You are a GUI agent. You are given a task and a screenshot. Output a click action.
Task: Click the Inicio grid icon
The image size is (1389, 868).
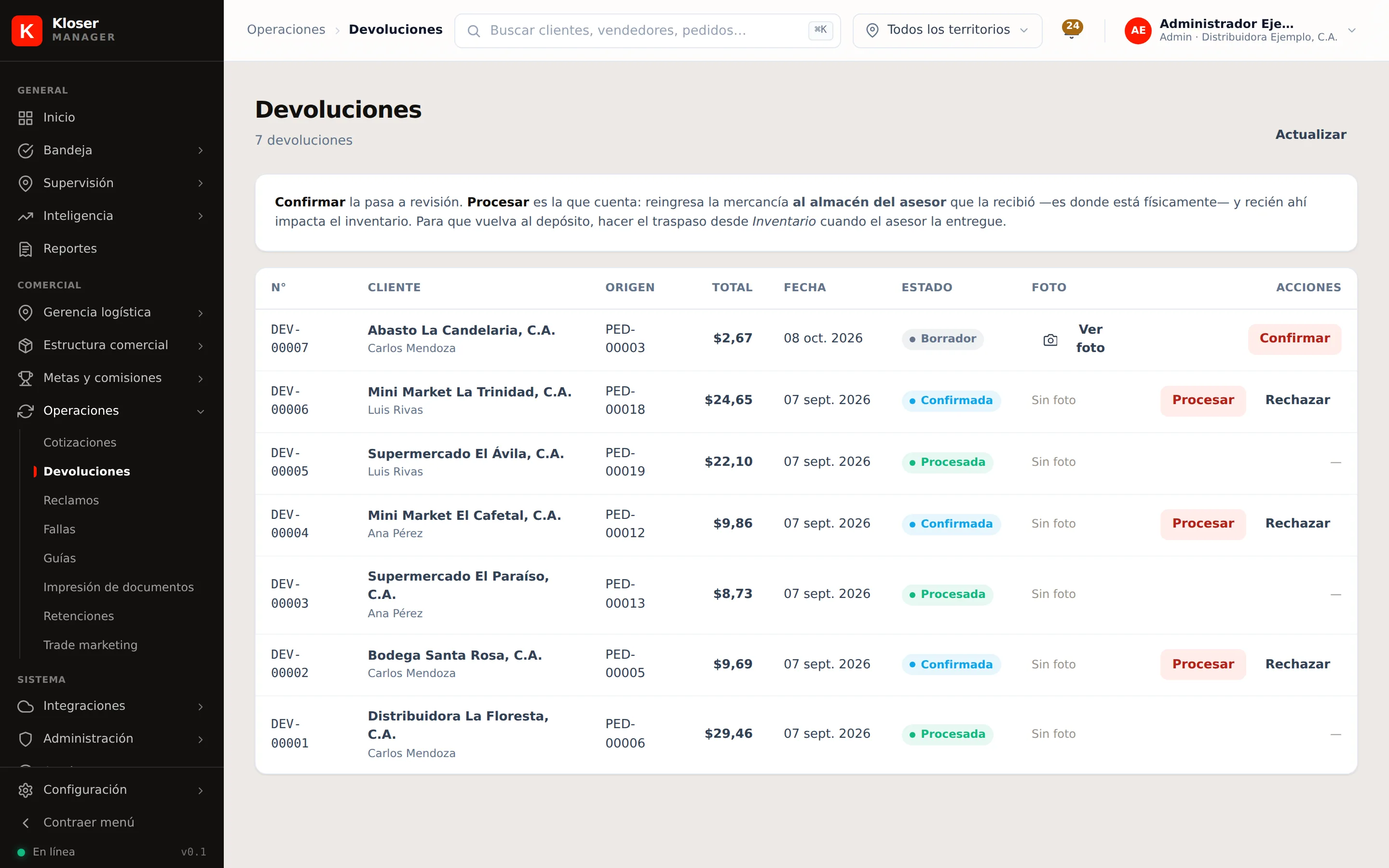point(25,118)
